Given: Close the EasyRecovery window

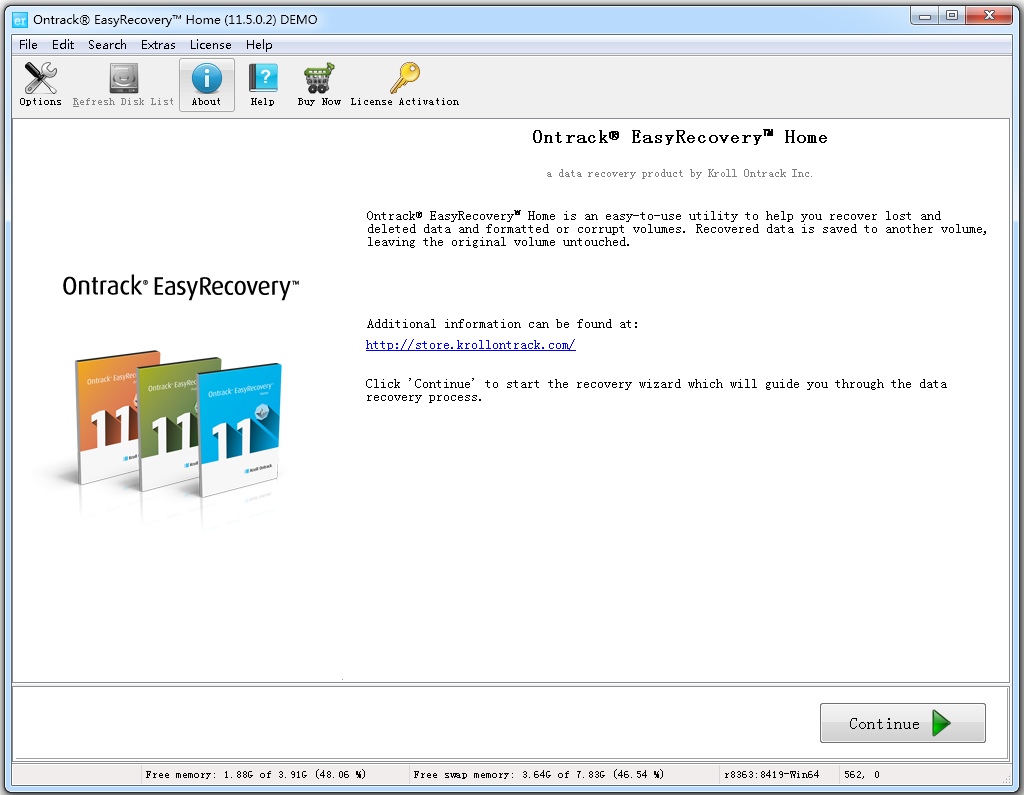Looking at the screenshot, I should tap(989, 16).
